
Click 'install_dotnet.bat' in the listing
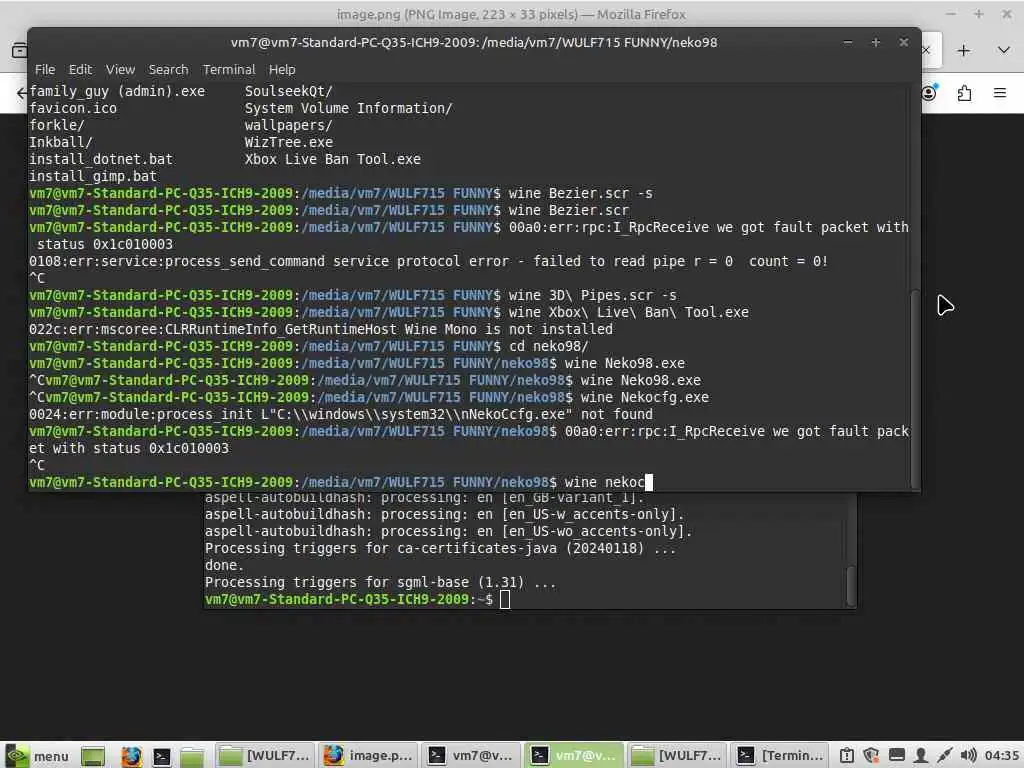coord(101,159)
